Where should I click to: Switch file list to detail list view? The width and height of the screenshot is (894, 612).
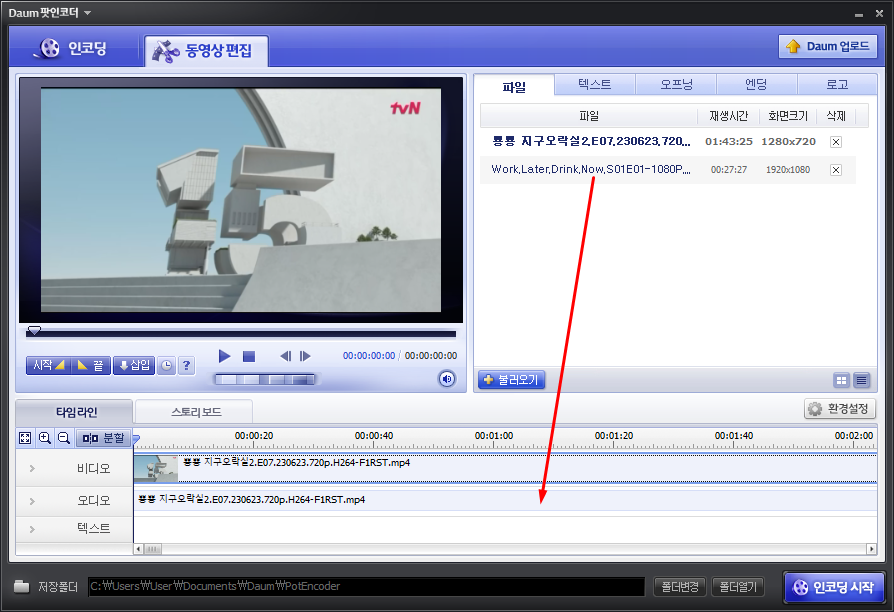862,380
